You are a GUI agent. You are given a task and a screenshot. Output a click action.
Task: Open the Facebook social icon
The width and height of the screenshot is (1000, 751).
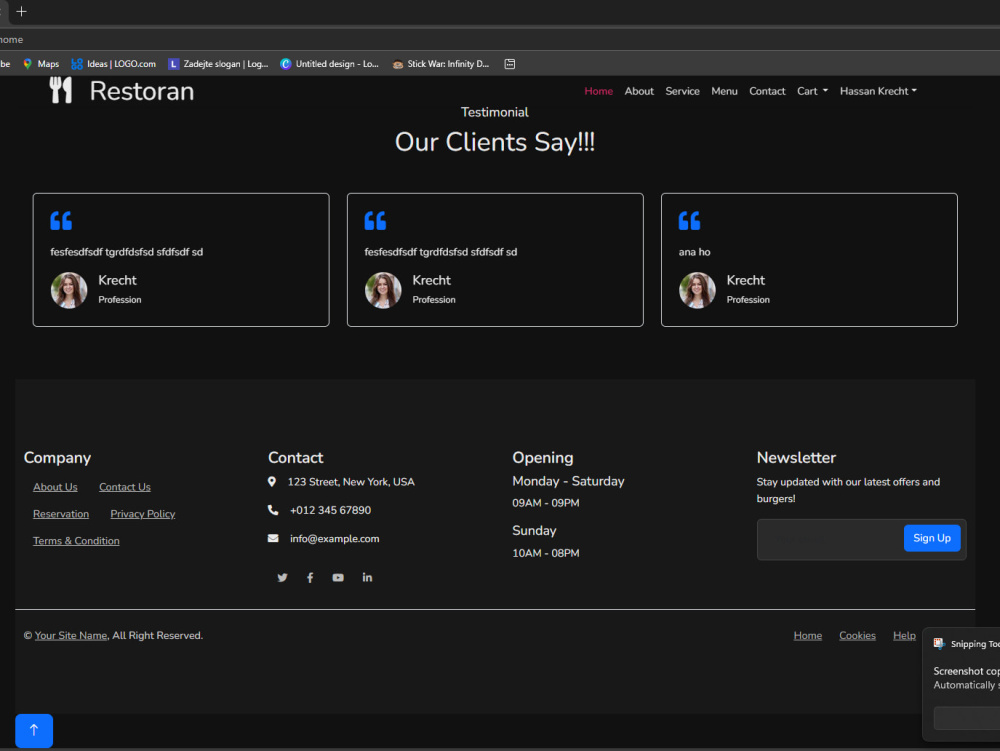[x=310, y=578]
